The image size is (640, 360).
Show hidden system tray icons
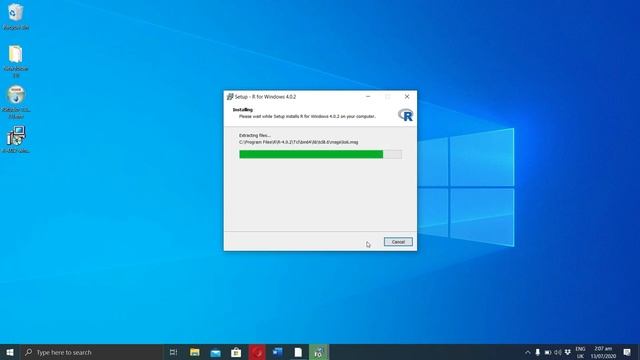coord(527,352)
